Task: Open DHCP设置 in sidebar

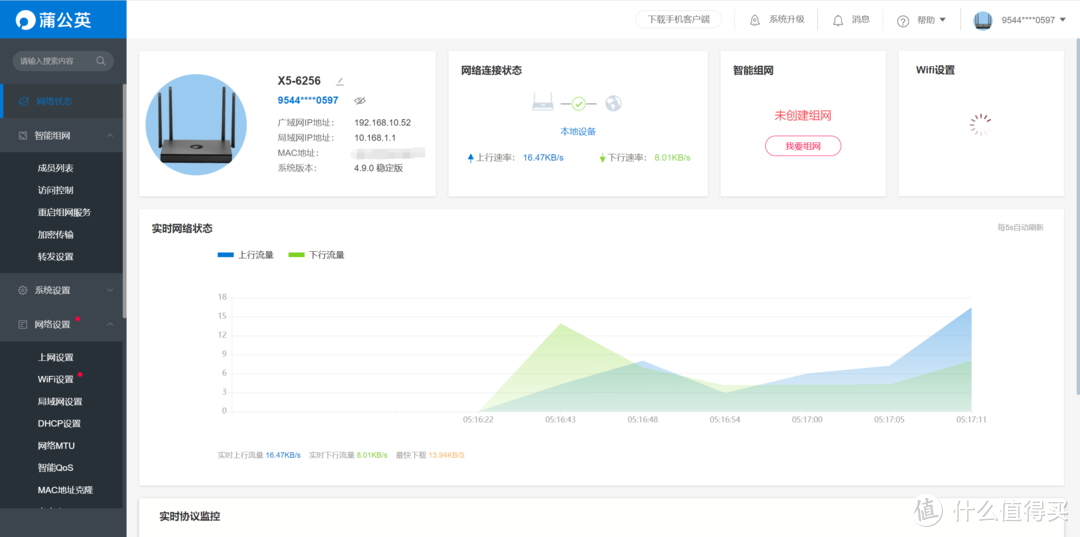Action: [59, 423]
